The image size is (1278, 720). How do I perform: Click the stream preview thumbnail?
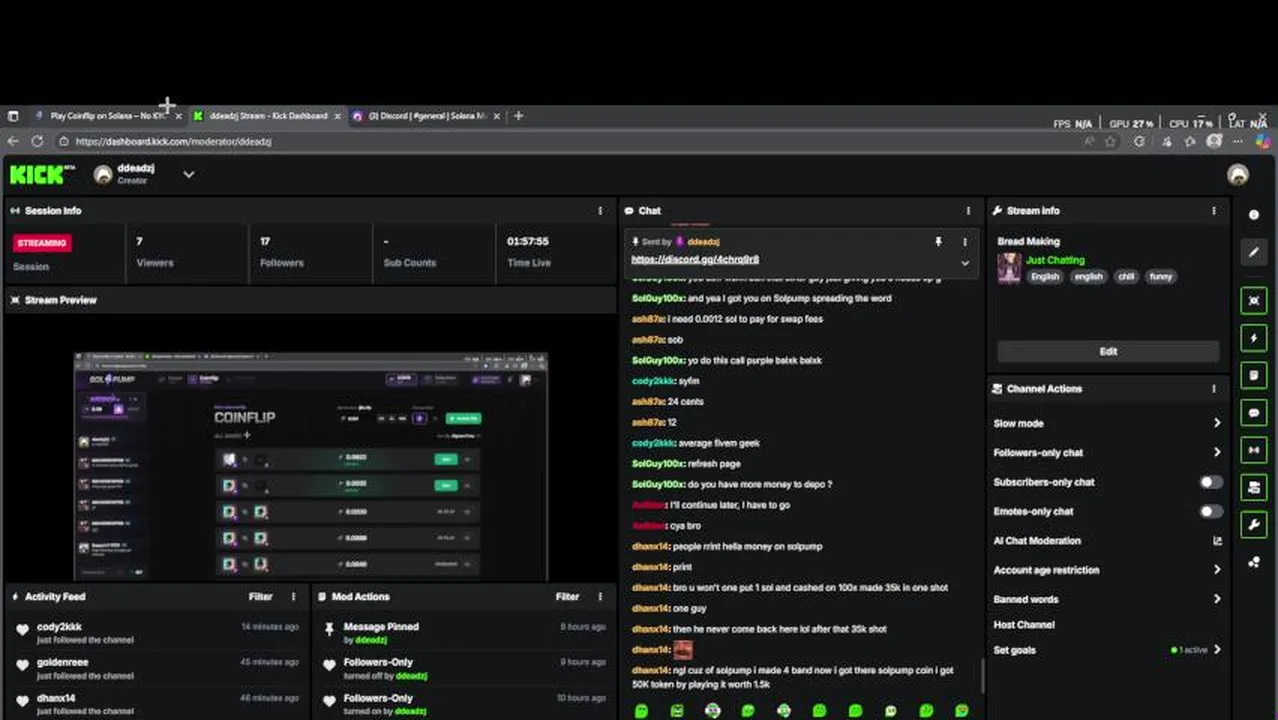tap(311, 466)
